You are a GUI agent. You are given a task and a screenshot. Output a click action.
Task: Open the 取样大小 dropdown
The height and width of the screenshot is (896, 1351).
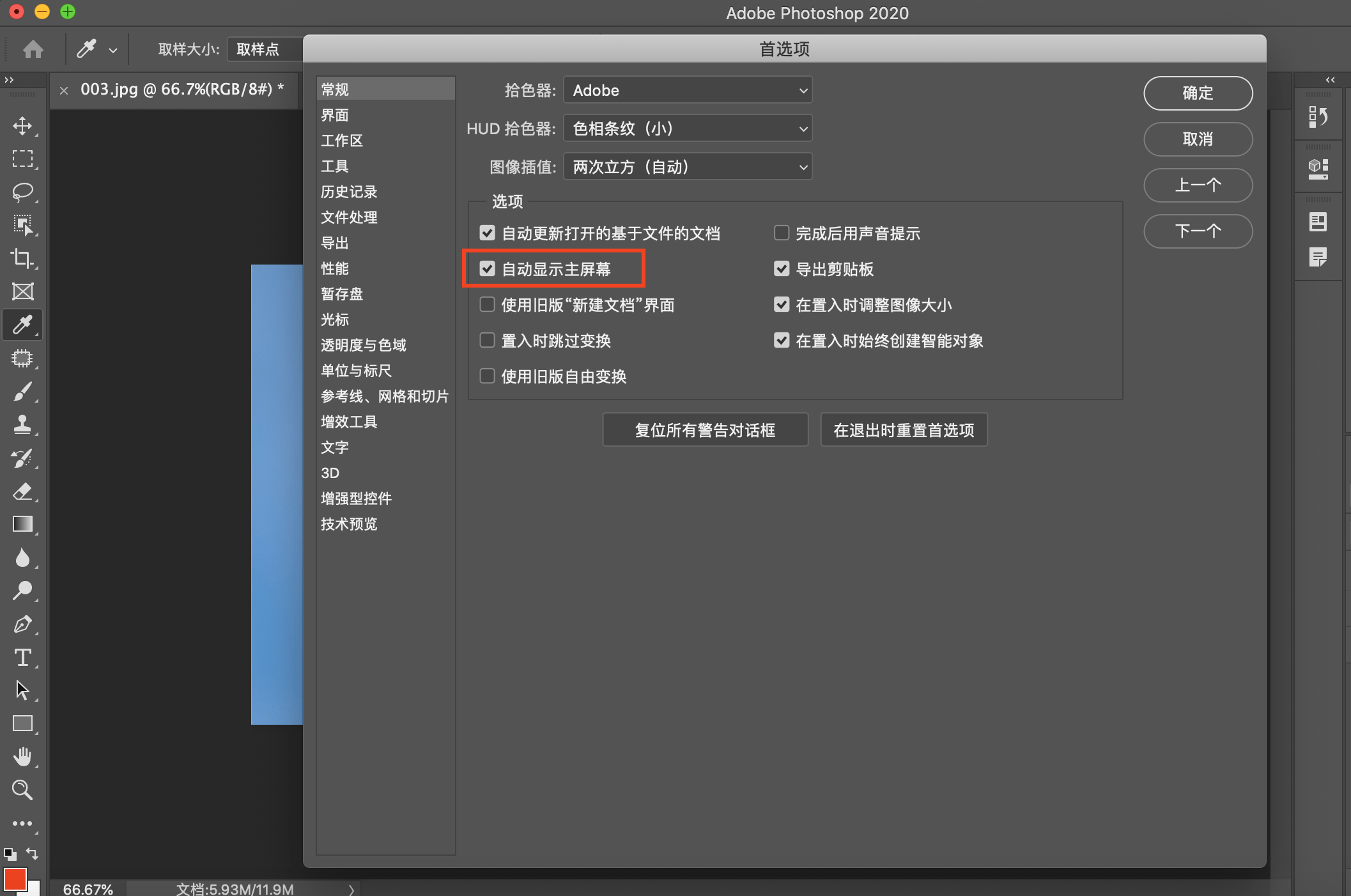pos(265,49)
